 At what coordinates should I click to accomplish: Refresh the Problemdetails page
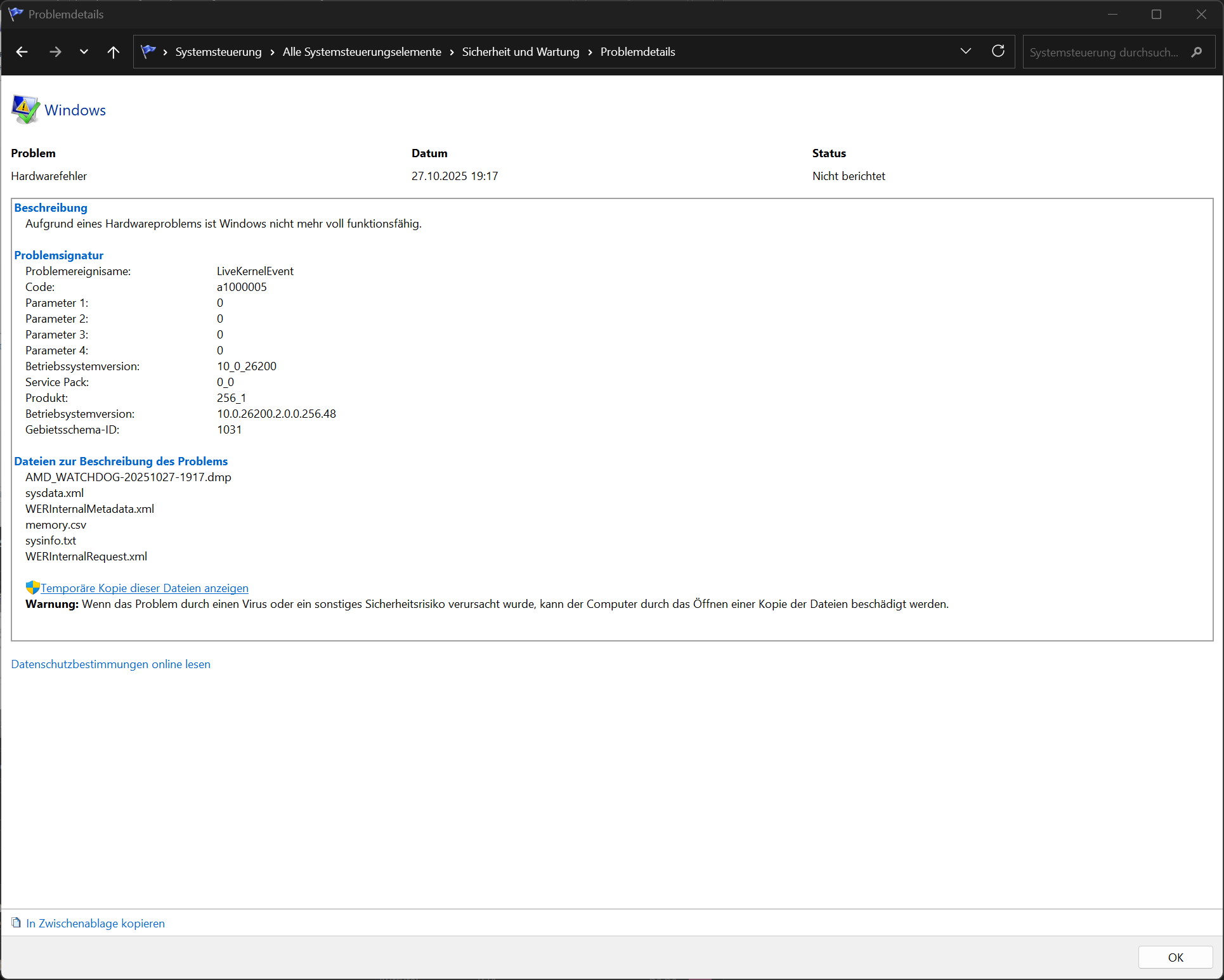(998, 51)
